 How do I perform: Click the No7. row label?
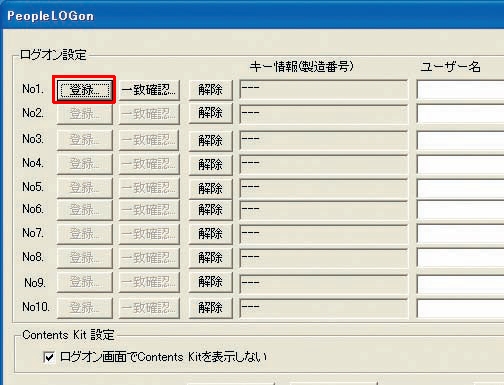(x=33, y=233)
